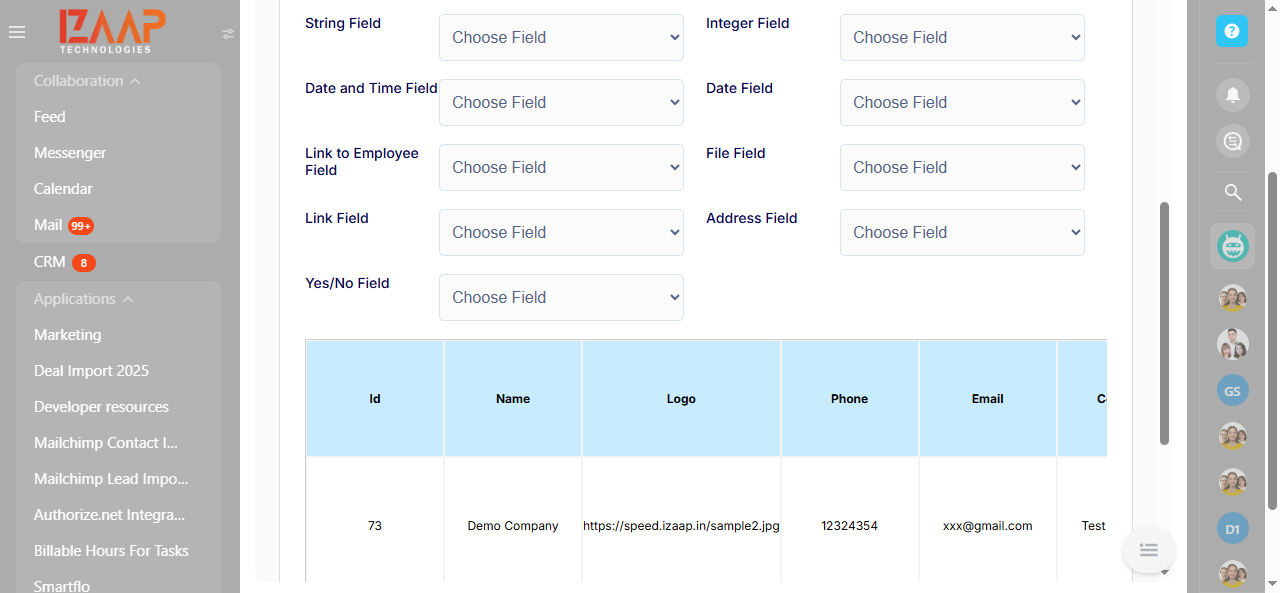Viewport: 1280px width, 593px height.
Task: Click the sidebar settings sliders icon
Action: click(228, 34)
